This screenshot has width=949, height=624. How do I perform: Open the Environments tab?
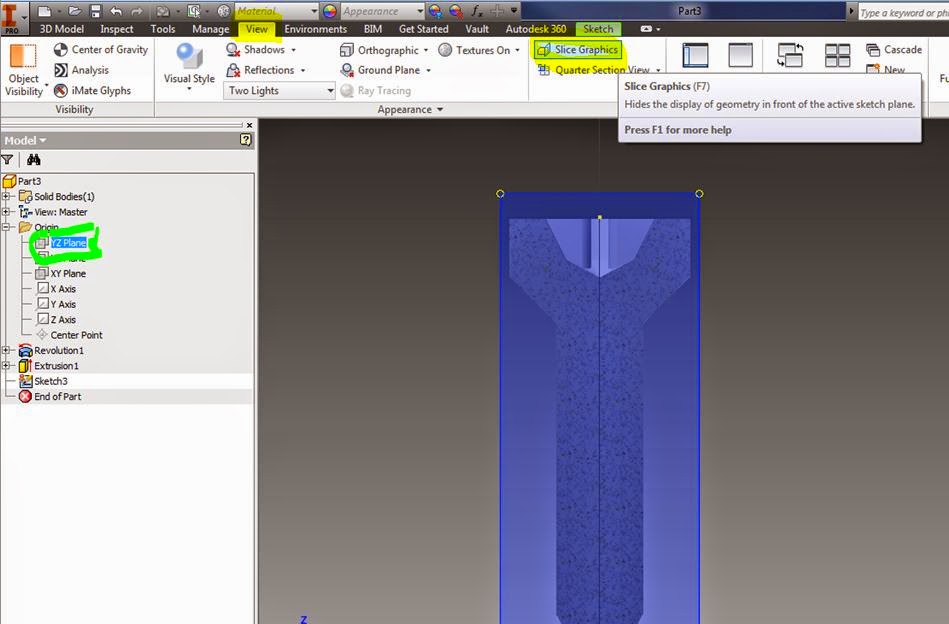pos(315,29)
